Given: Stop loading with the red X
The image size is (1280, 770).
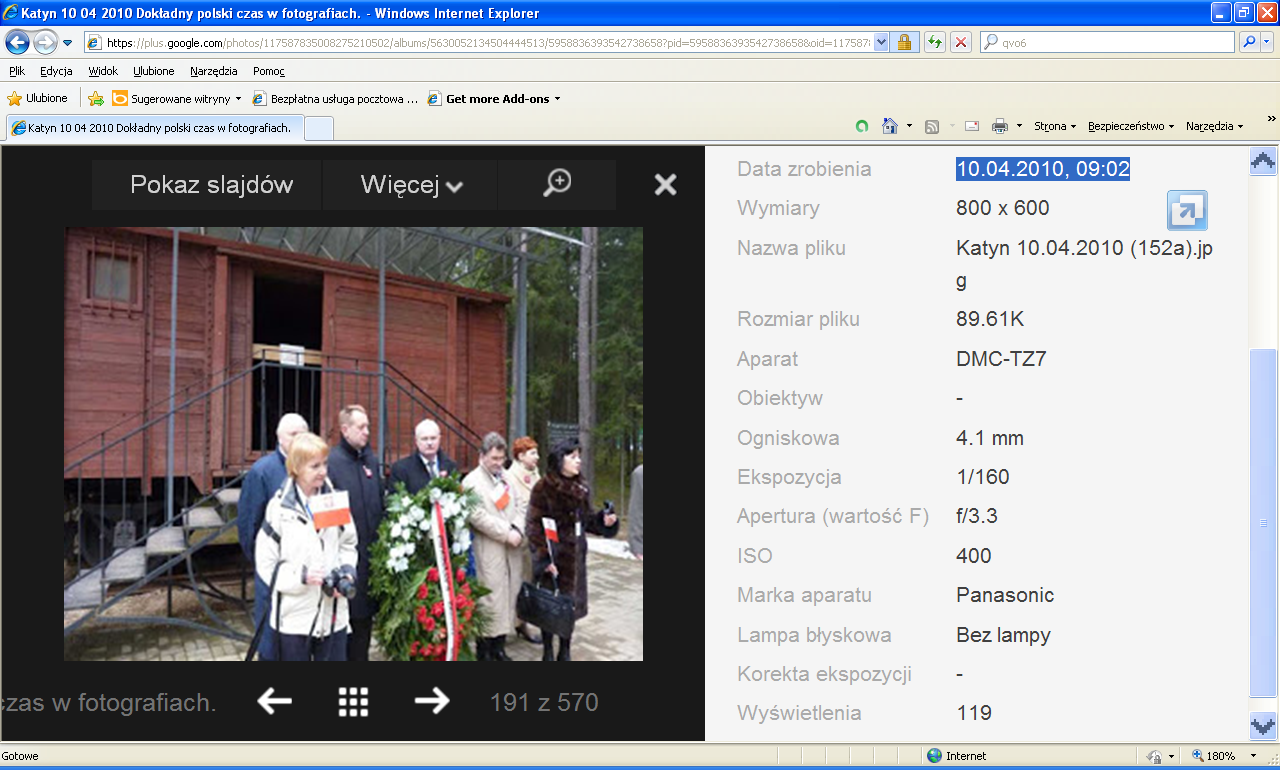Looking at the screenshot, I should pyautogui.click(x=960, y=42).
